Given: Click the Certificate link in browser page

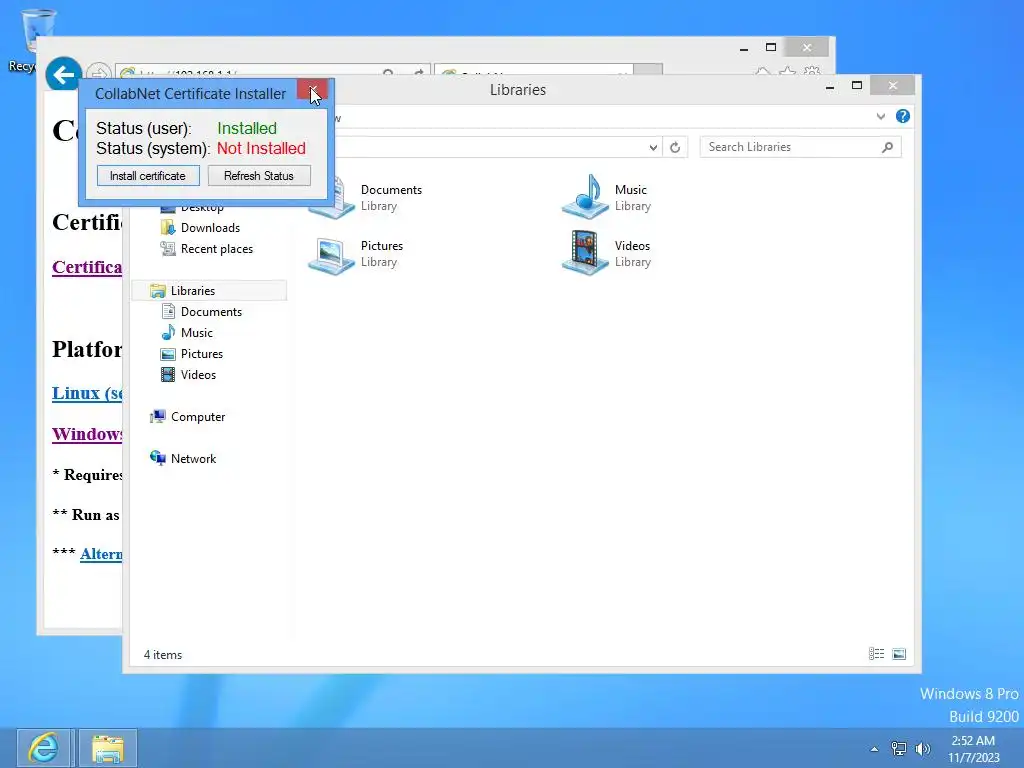Looking at the screenshot, I should pos(87,267).
